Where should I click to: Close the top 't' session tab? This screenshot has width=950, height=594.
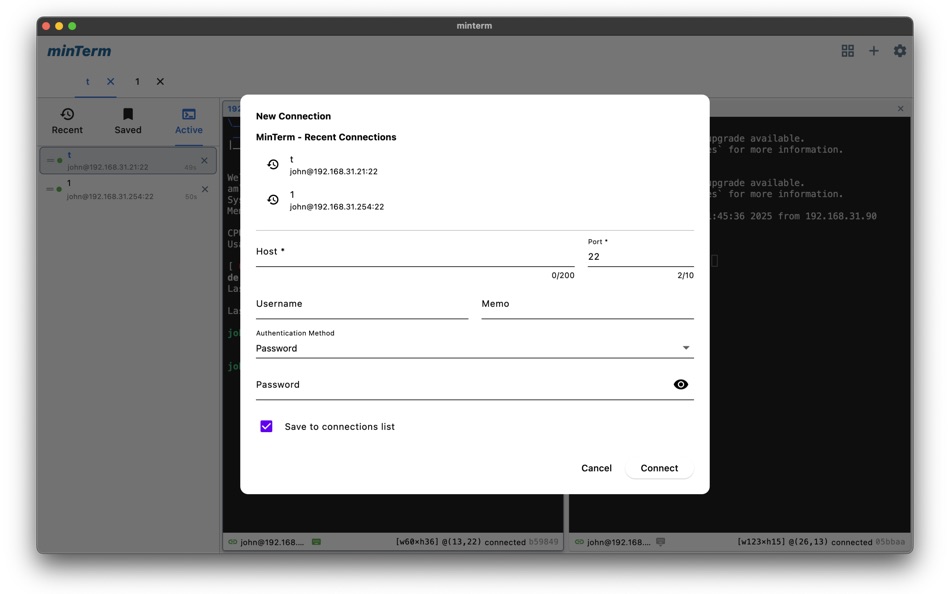tap(110, 81)
